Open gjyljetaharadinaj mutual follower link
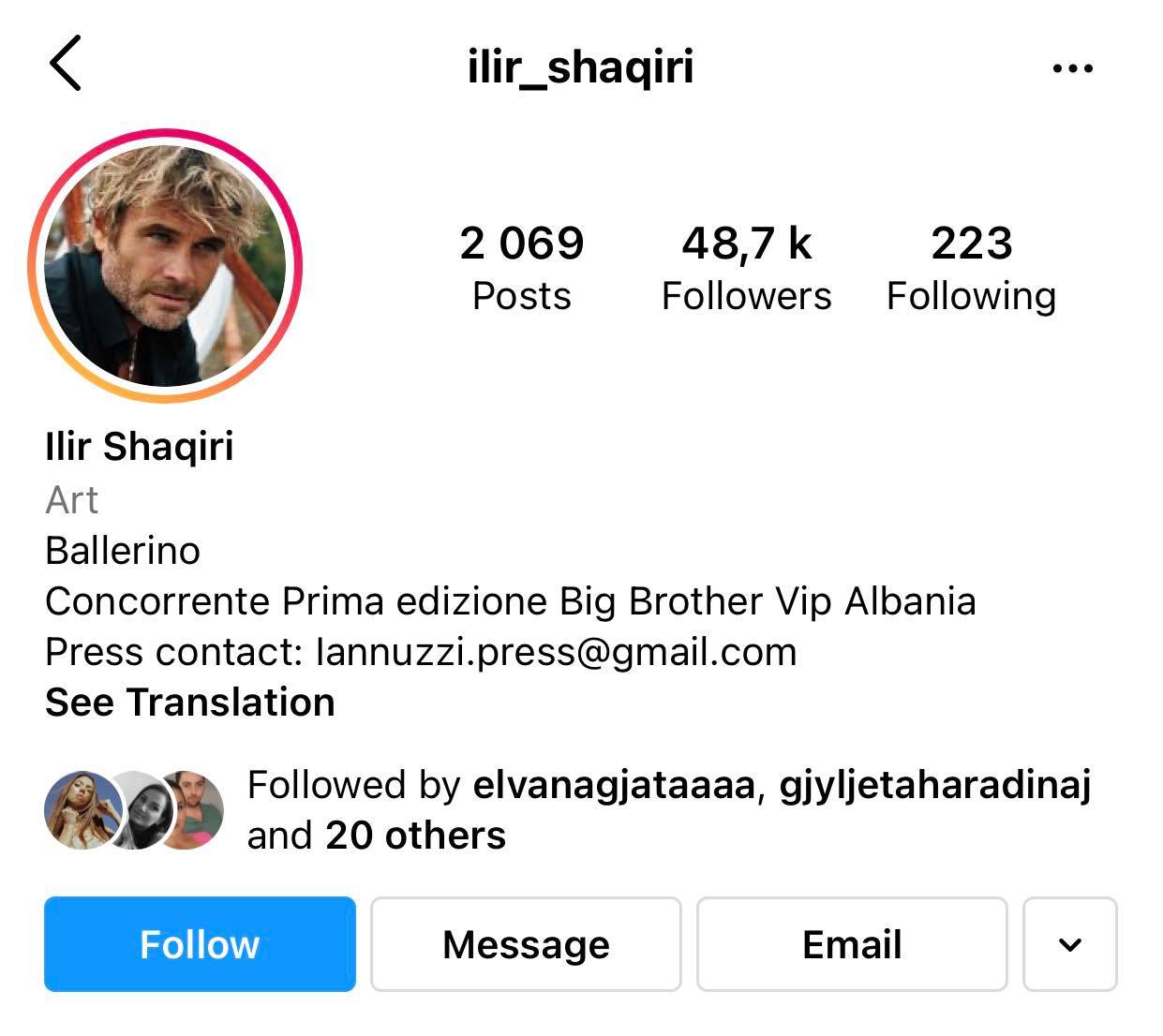Screen dimensions: 1163x1036 pos(935,785)
